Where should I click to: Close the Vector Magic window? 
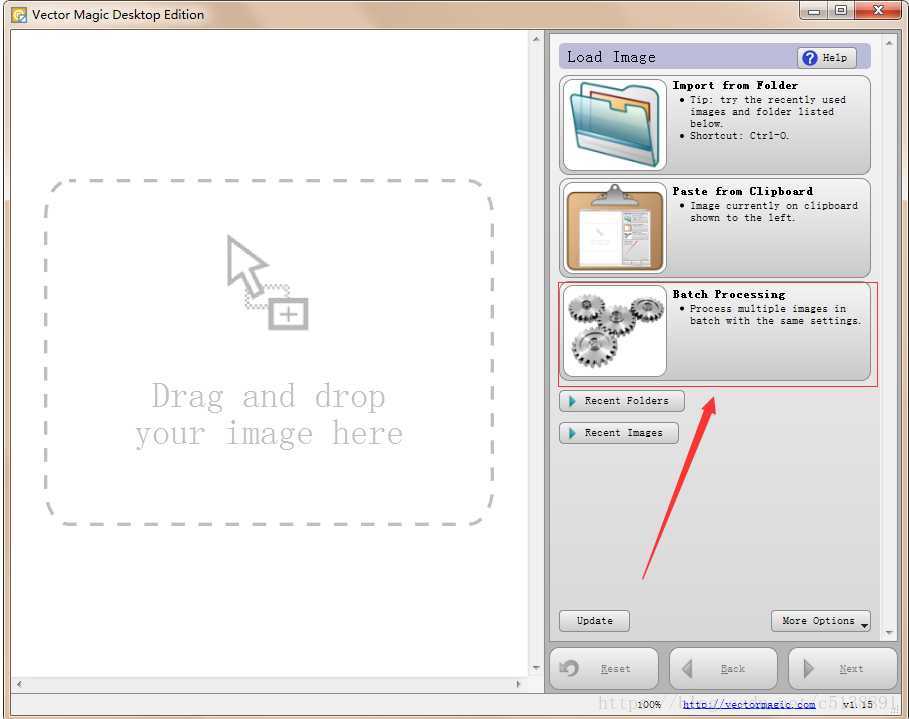(x=879, y=10)
